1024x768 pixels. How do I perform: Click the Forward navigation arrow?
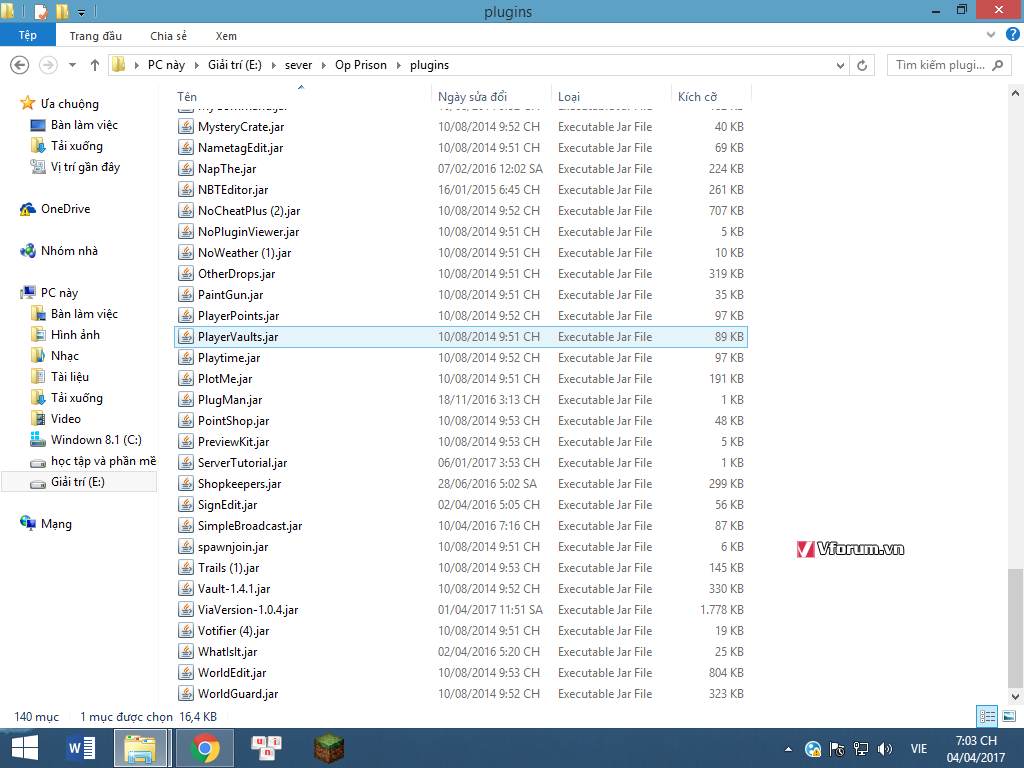click(x=48, y=65)
